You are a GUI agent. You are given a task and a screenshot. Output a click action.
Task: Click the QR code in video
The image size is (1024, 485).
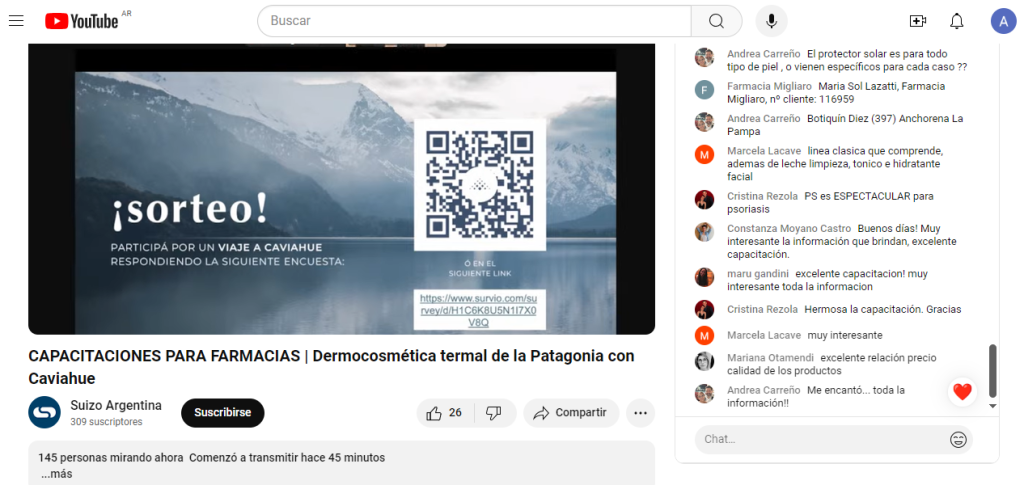pyautogui.click(x=479, y=185)
